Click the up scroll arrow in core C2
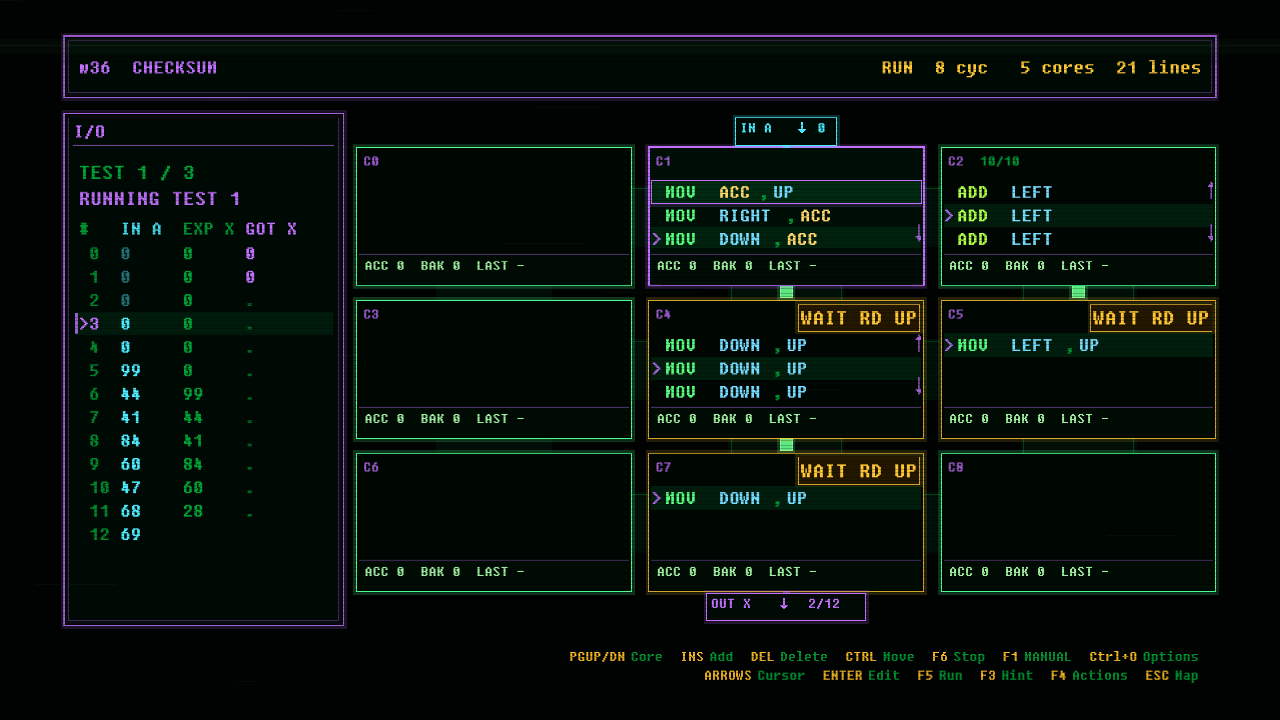The image size is (1280, 720). (x=1211, y=190)
